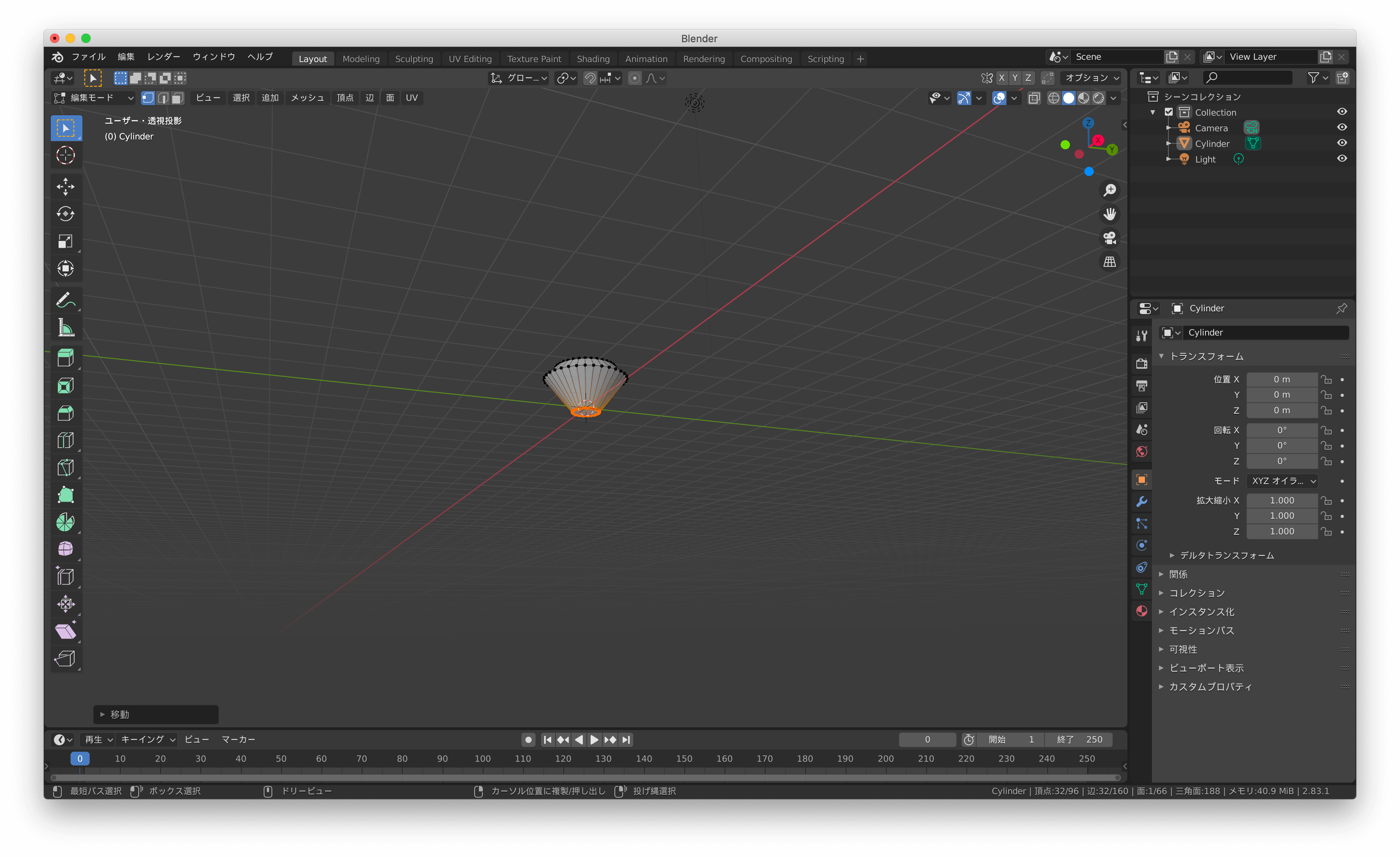This screenshot has height=857, width=1400.
Task: Select the Shrink/Fatten tool
Action: click(x=65, y=603)
